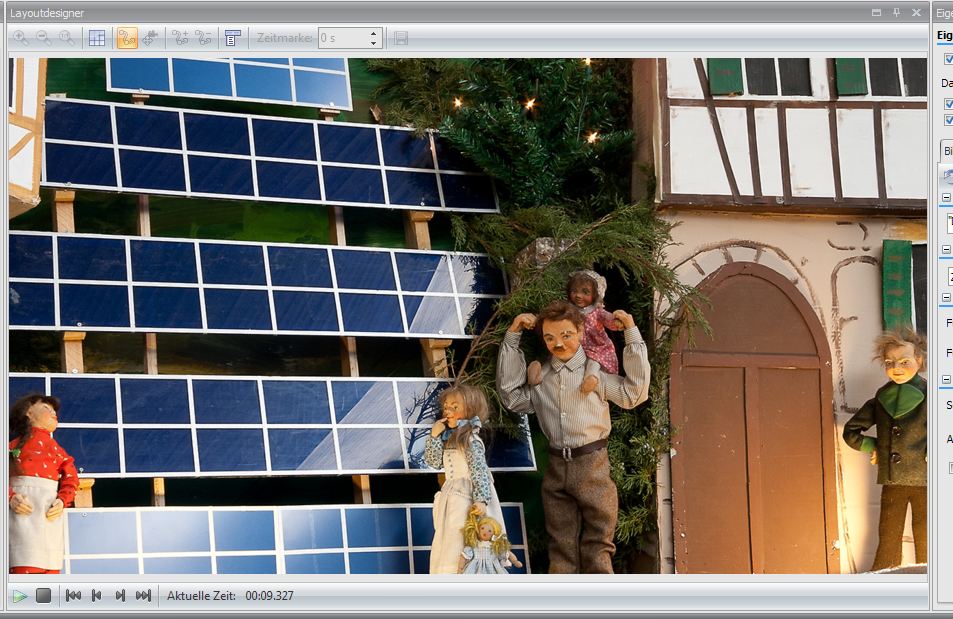This screenshot has width=953, height=619.
Task: Pin the Layoutdesigner panel with pushpin
Action: coord(896,12)
